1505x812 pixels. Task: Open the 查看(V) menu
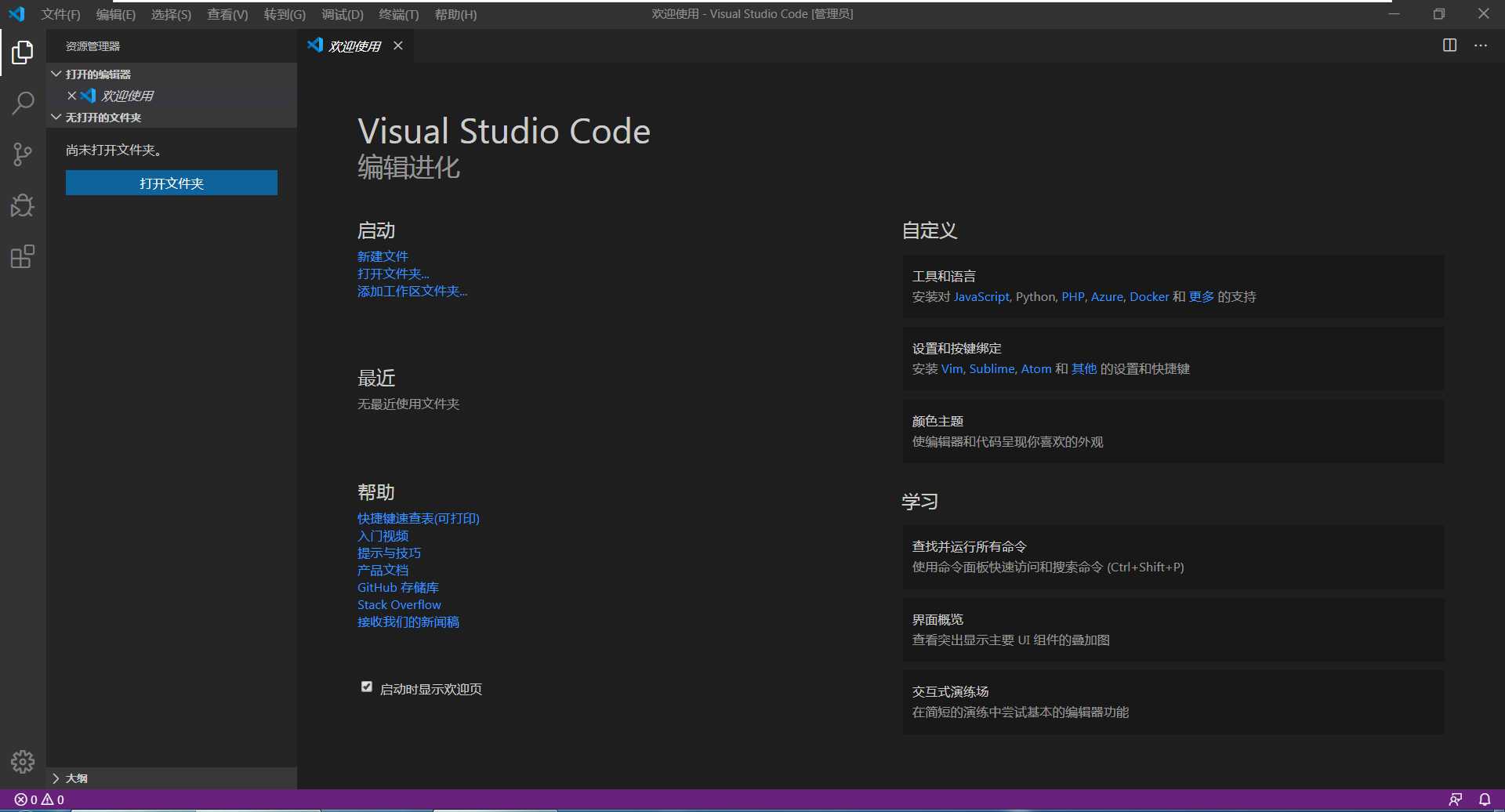point(227,15)
